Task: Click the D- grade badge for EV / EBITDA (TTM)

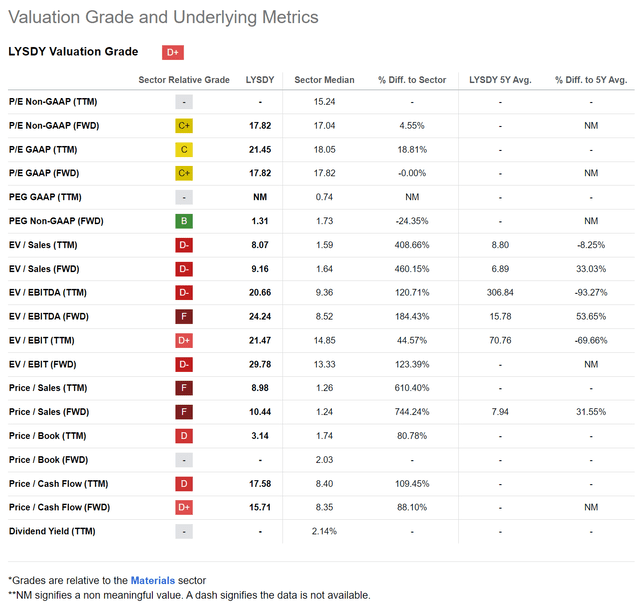Action: (184, 293)
